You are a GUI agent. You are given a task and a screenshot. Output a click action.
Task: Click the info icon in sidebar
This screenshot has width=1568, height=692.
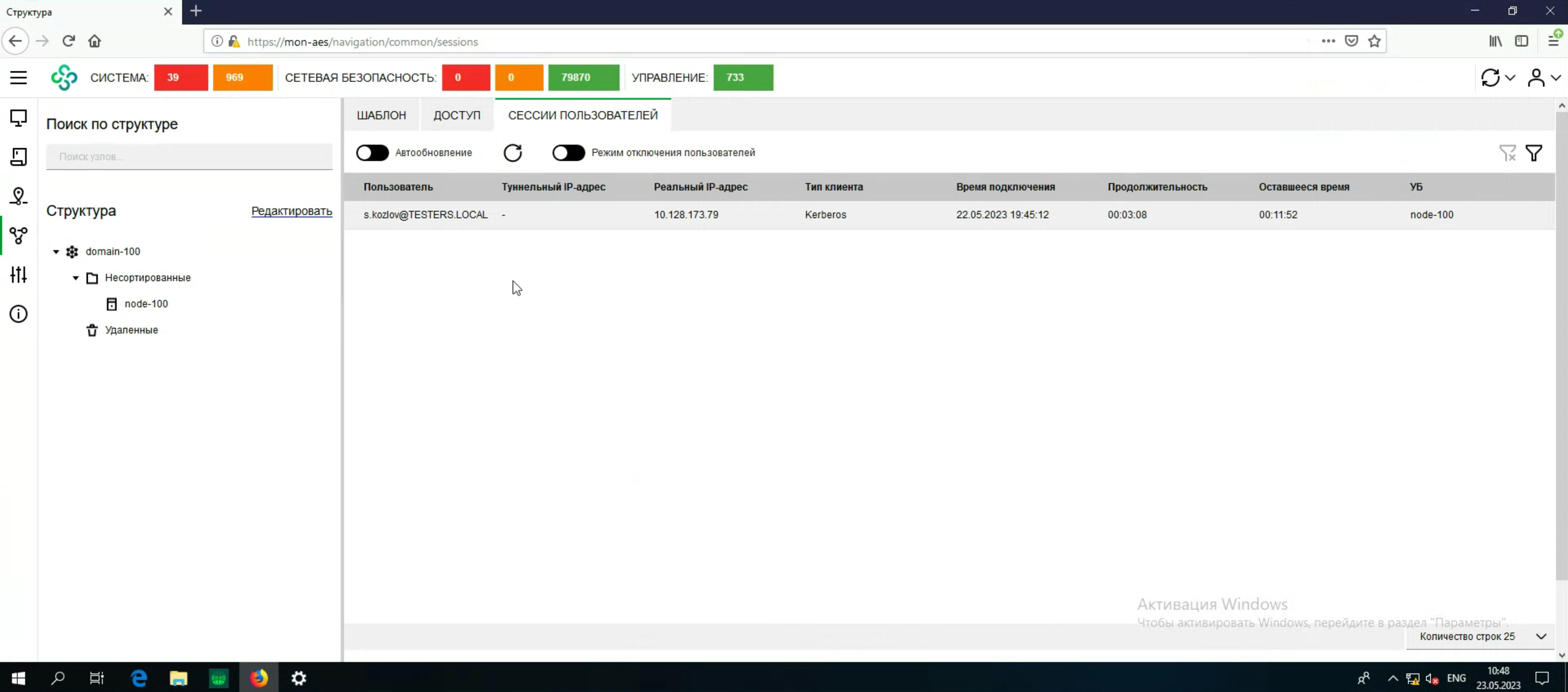[x=18, y=314]
